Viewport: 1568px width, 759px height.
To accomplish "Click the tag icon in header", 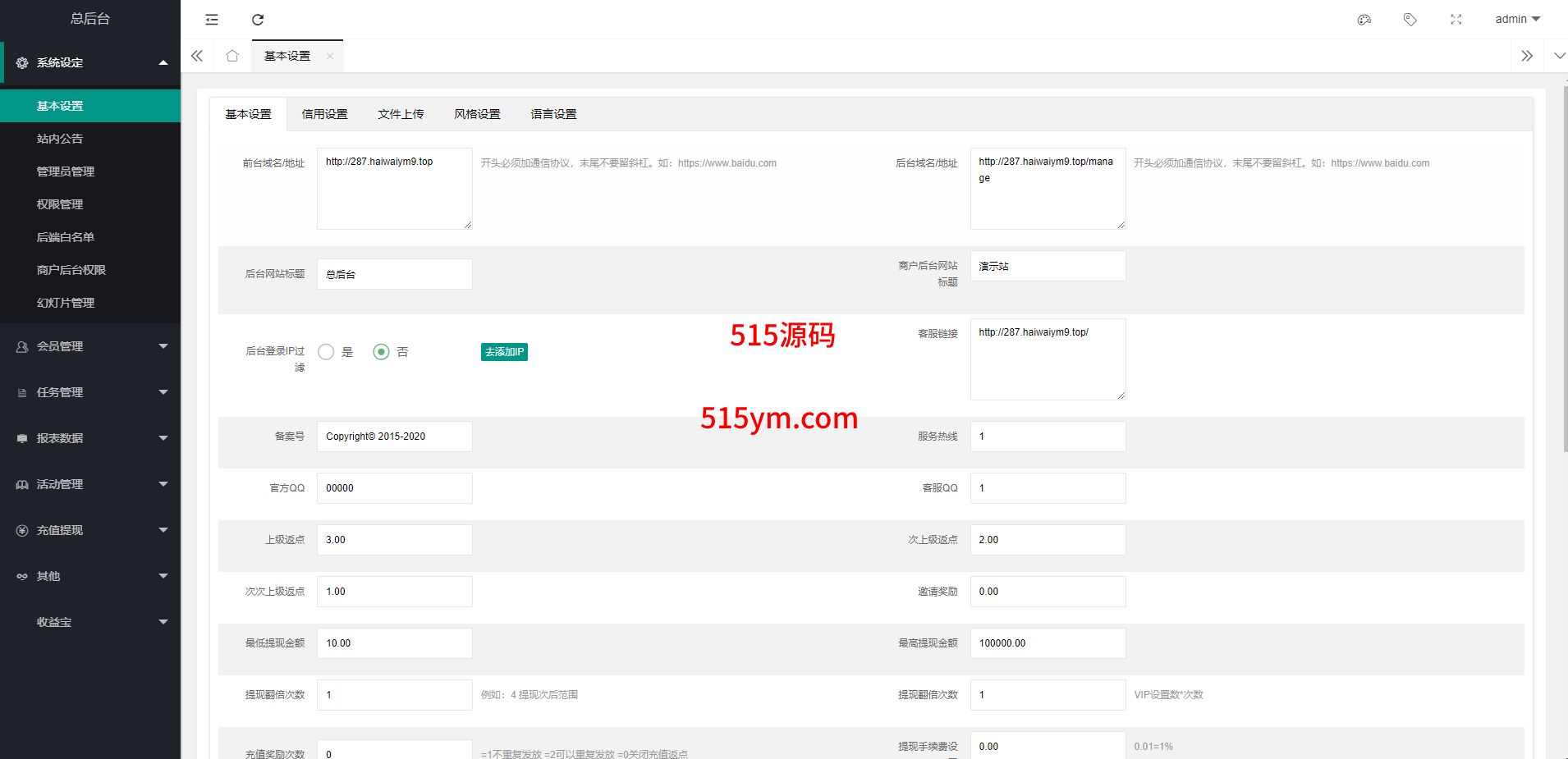I will pyautogui.click(x=1410, y=20).
